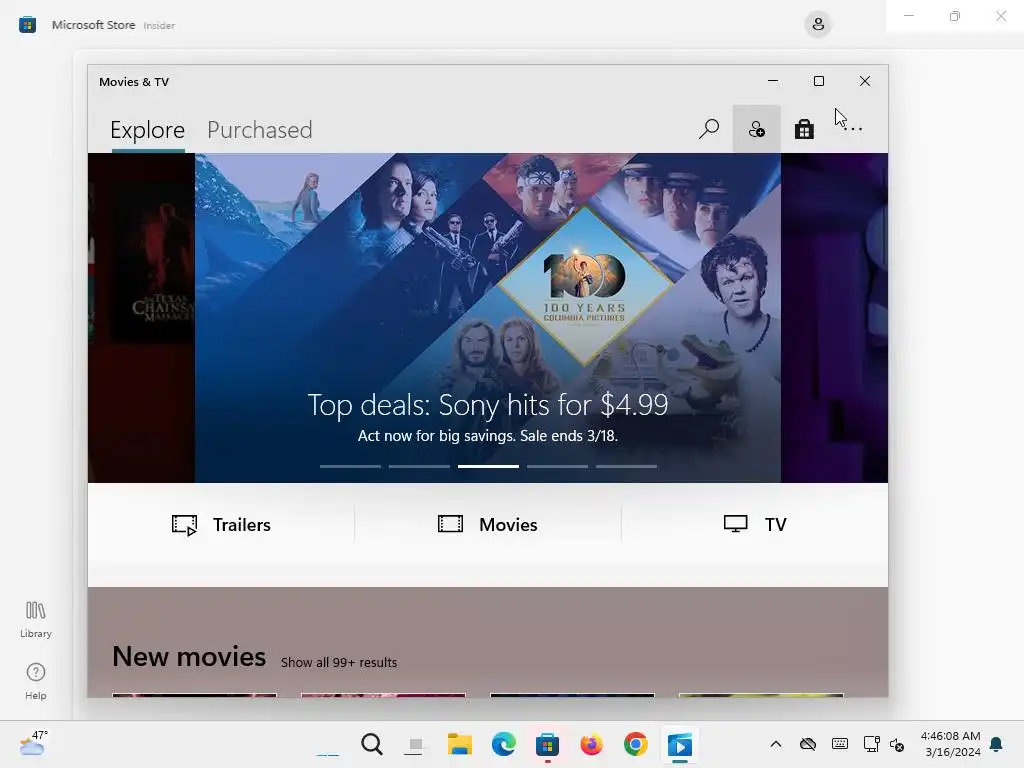Switch to the Purchased tab
This screenshot has height=768, width=1024.
coord(259,130)
